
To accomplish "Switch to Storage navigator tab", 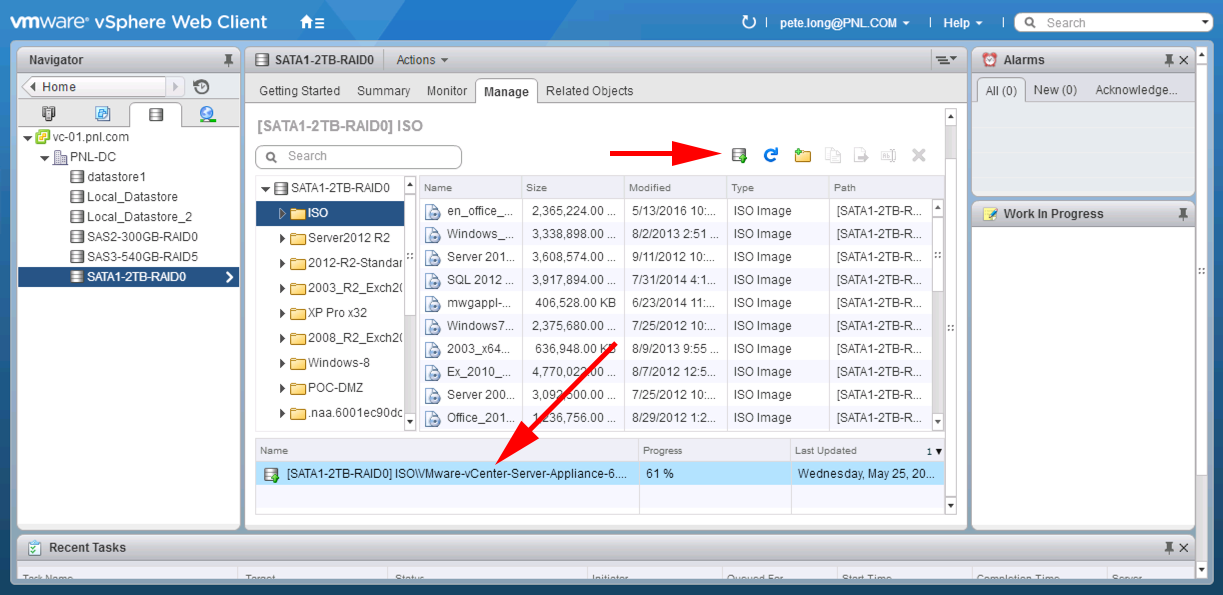I will (155, 114).
